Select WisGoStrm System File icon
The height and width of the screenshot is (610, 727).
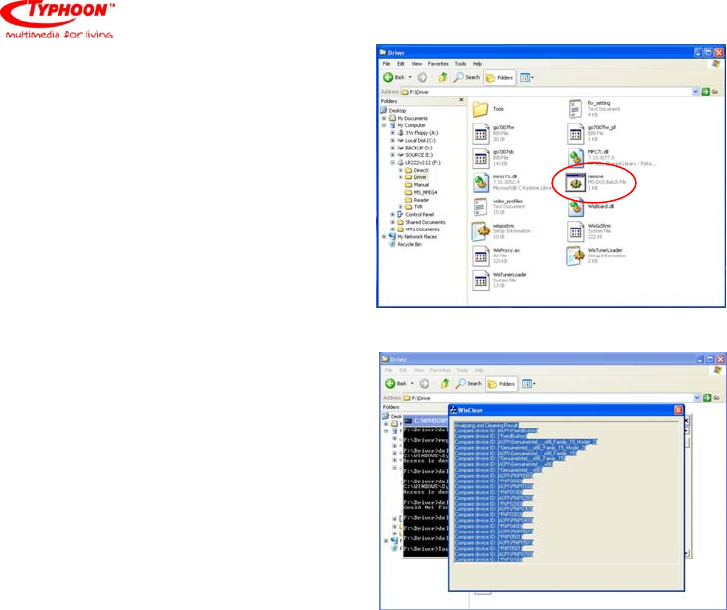(x=575, y=231)
